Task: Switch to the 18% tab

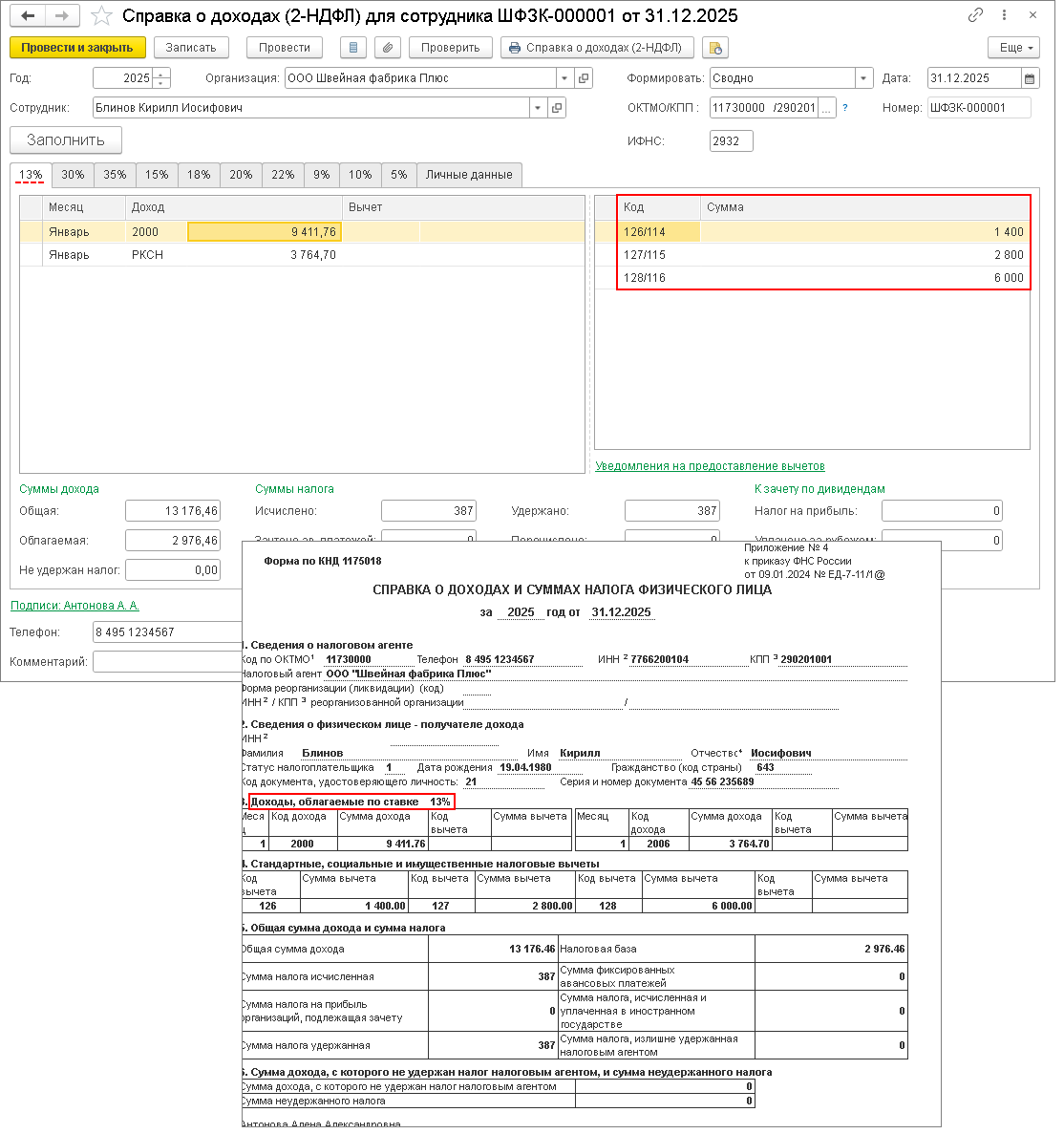Action: tap(199, 175)
